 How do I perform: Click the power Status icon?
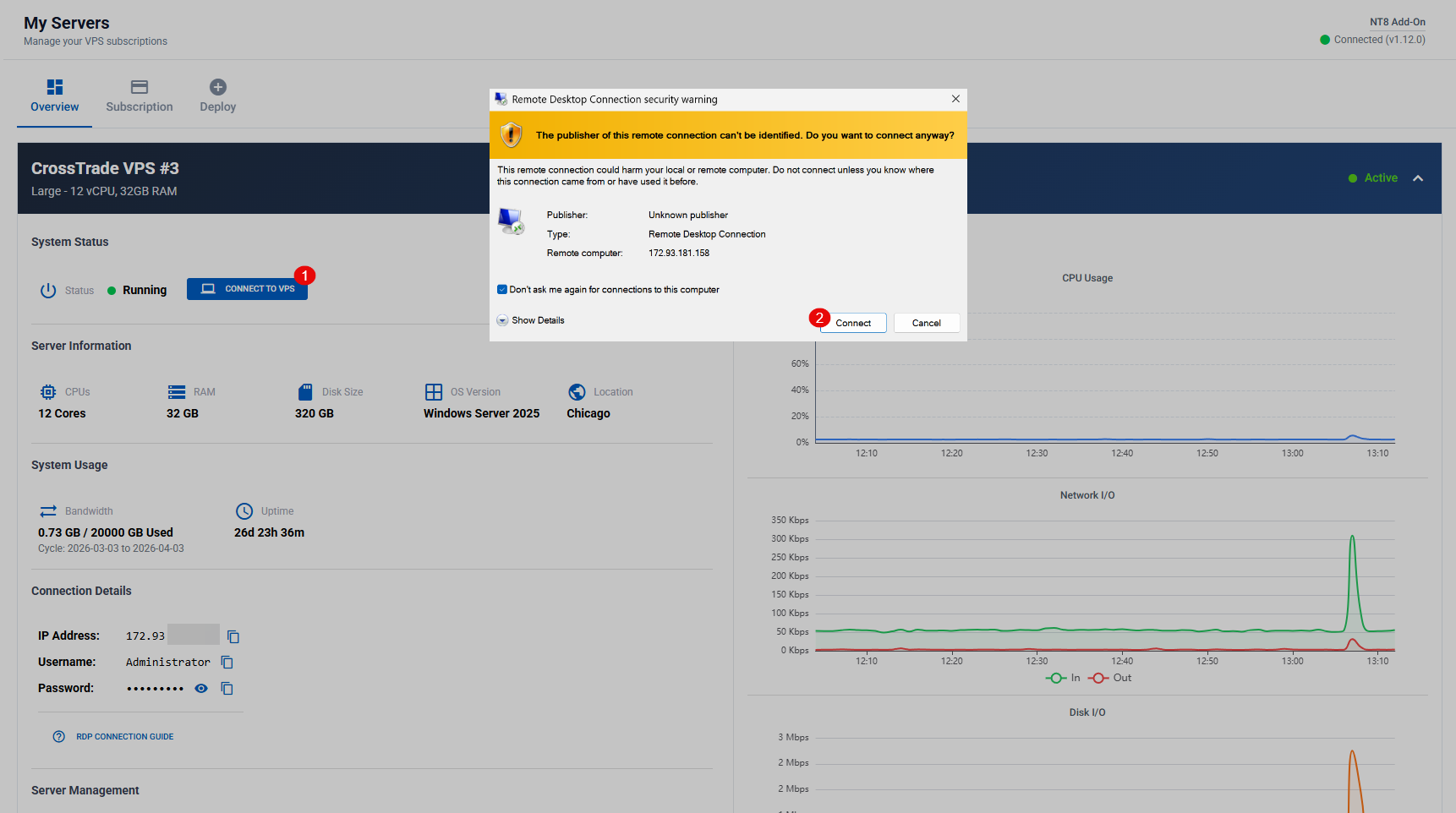coord(48,291)
